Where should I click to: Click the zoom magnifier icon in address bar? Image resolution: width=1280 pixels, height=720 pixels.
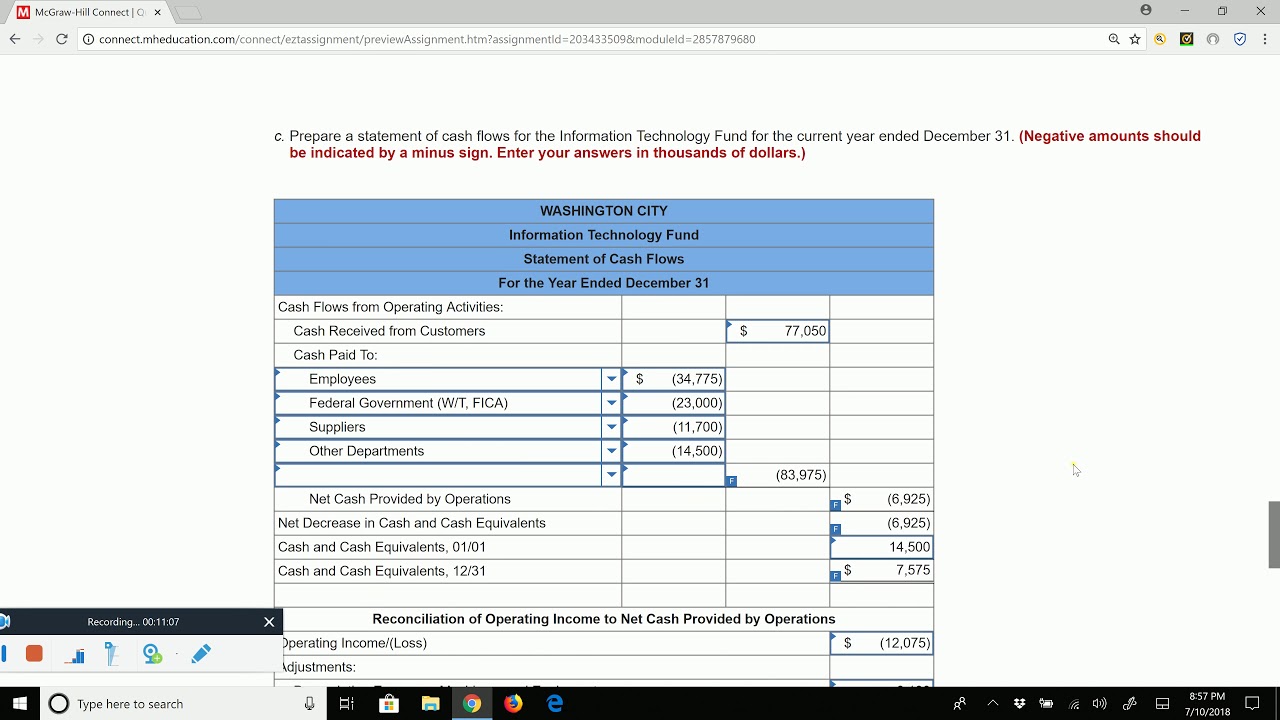(x=1114, y=39)
